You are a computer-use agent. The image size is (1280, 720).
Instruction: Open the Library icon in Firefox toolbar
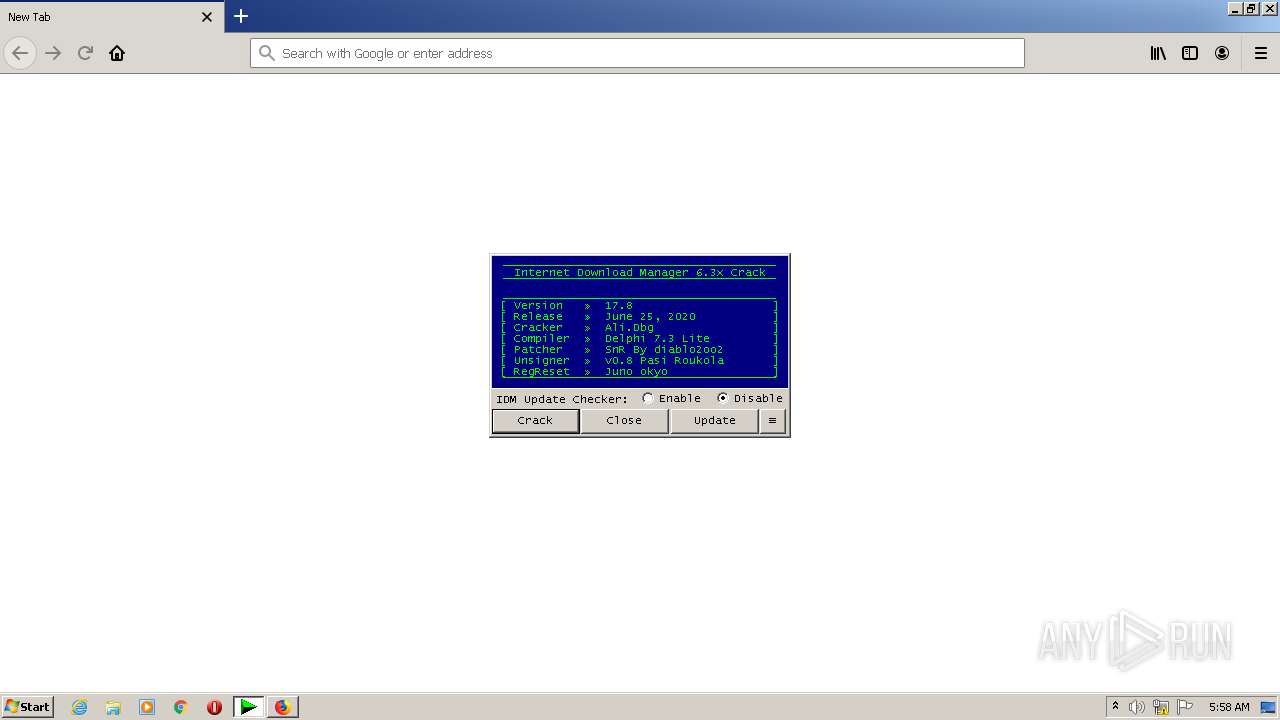(1158, 53)
